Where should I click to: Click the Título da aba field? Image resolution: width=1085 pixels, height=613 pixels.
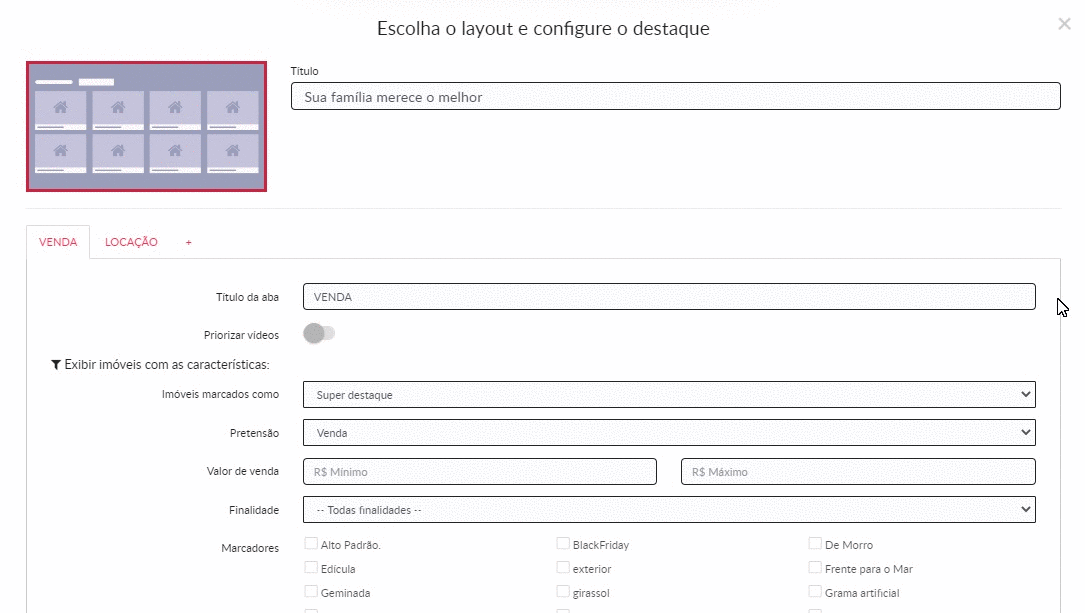(x=669, y=297)
